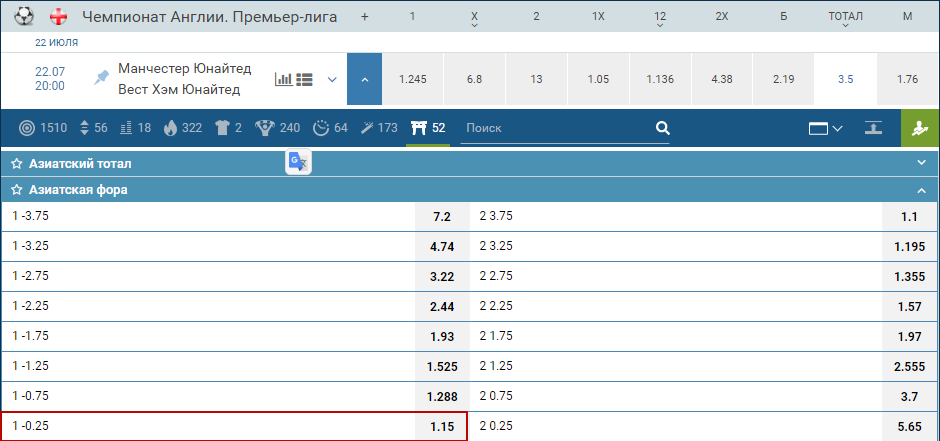Select the jersey filter showing 2

tap(228, 128)
